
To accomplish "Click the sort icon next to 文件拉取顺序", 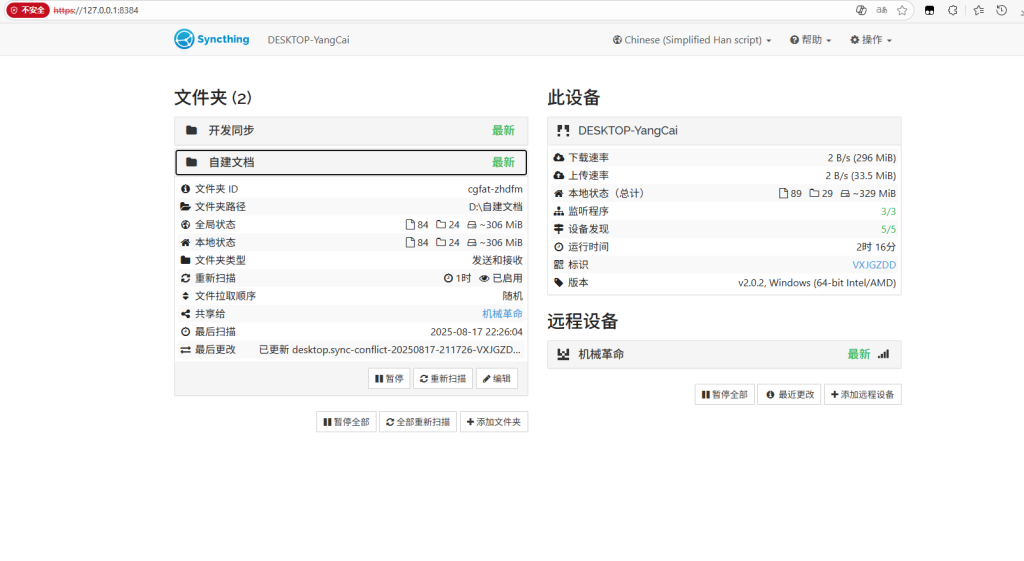I will pyautogui.click(x=185, y=296).
